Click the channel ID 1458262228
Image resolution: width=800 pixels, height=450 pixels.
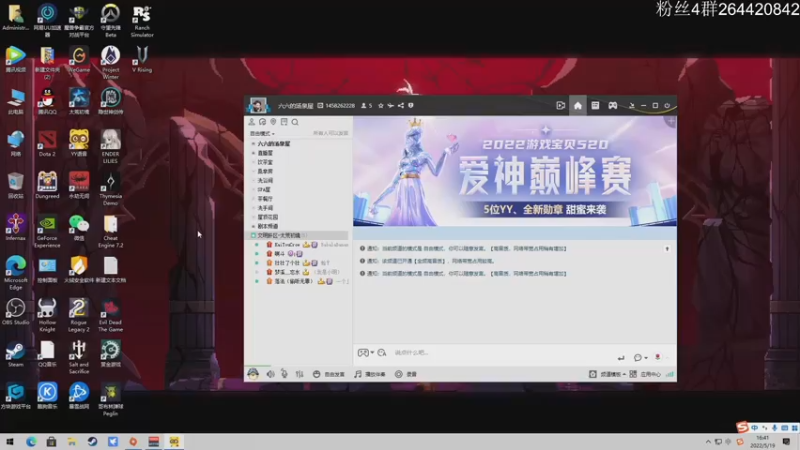coord(340,106)
